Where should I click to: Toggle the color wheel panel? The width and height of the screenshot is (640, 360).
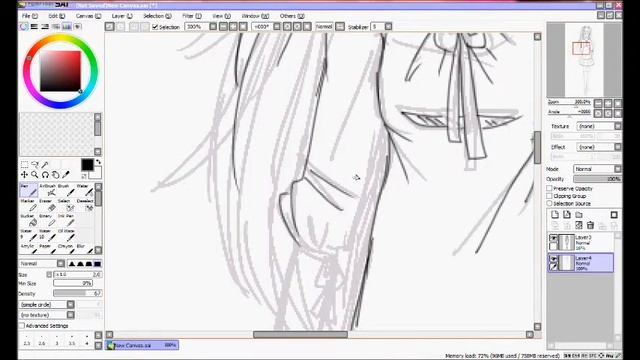(x=23, y=27)
